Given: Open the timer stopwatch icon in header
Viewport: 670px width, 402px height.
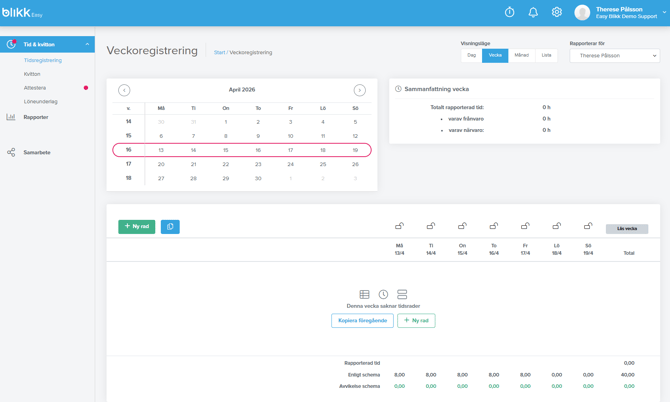Looking at the screenshot, I should [509, 13].
